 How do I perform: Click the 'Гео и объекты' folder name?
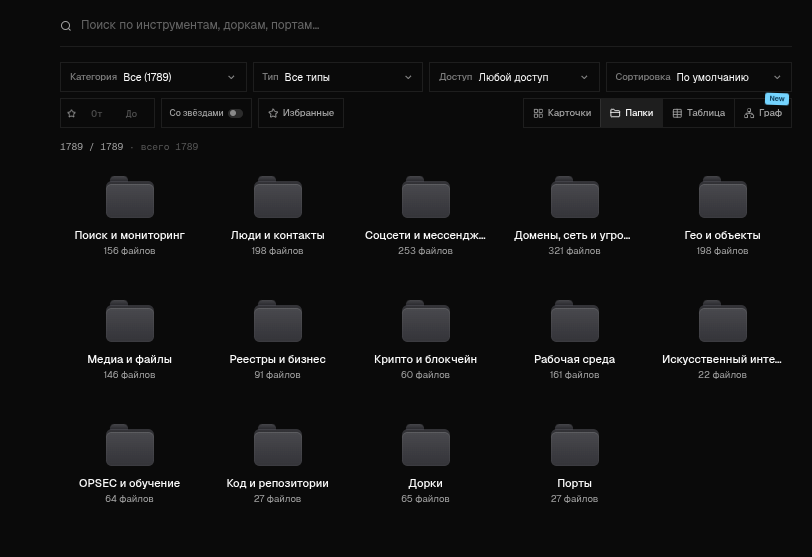coord(722,235)
